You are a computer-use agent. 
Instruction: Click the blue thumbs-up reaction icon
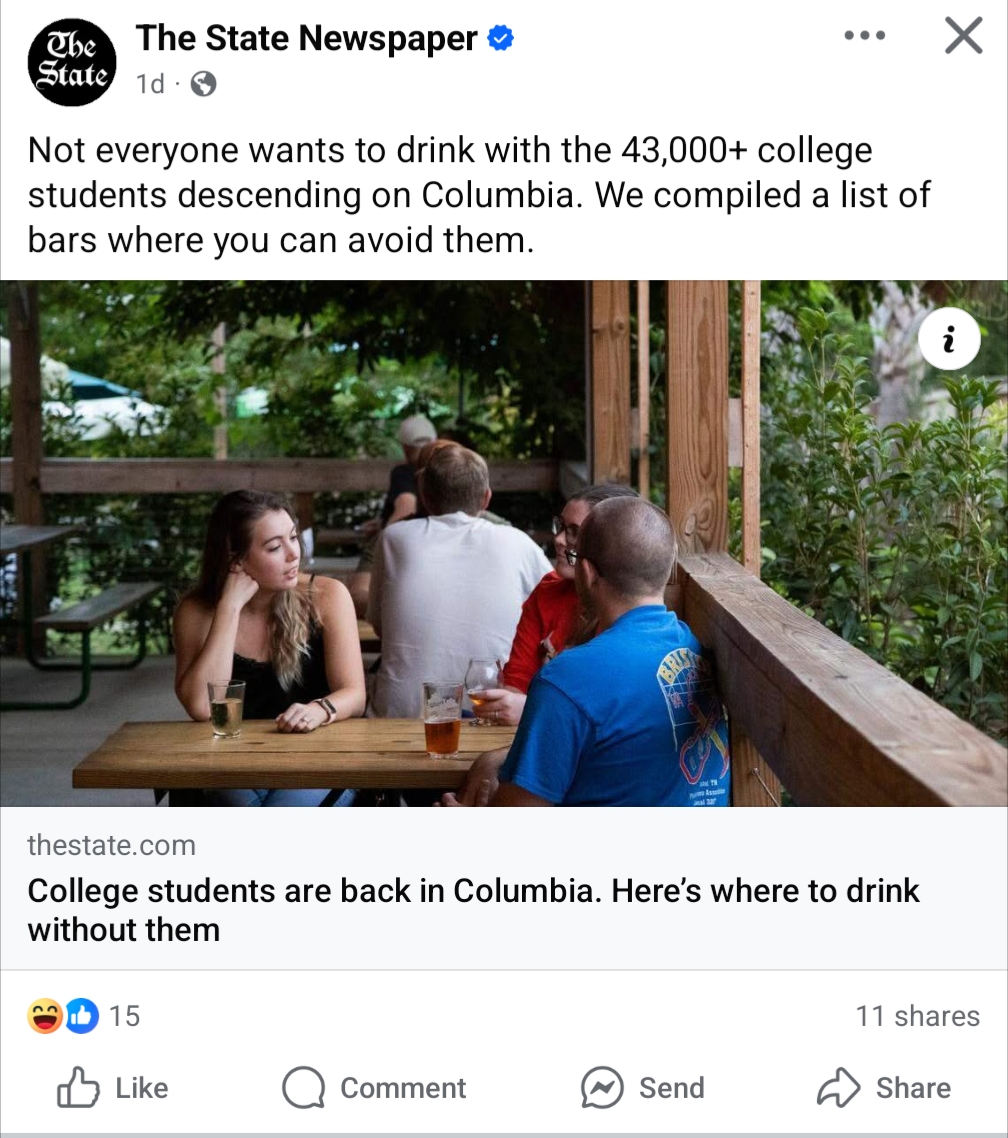point(82,1017)
